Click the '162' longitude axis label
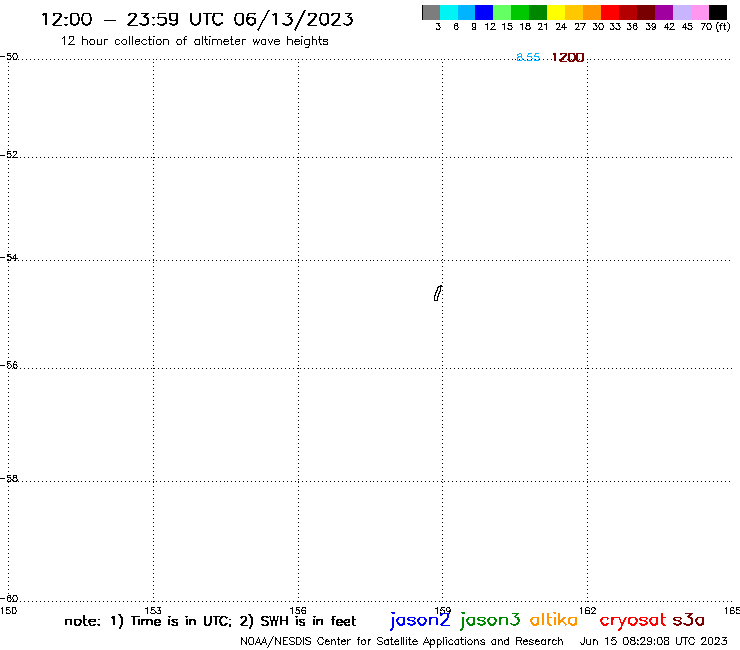This screenshot has height=650, width=740. tap(588, 610)
